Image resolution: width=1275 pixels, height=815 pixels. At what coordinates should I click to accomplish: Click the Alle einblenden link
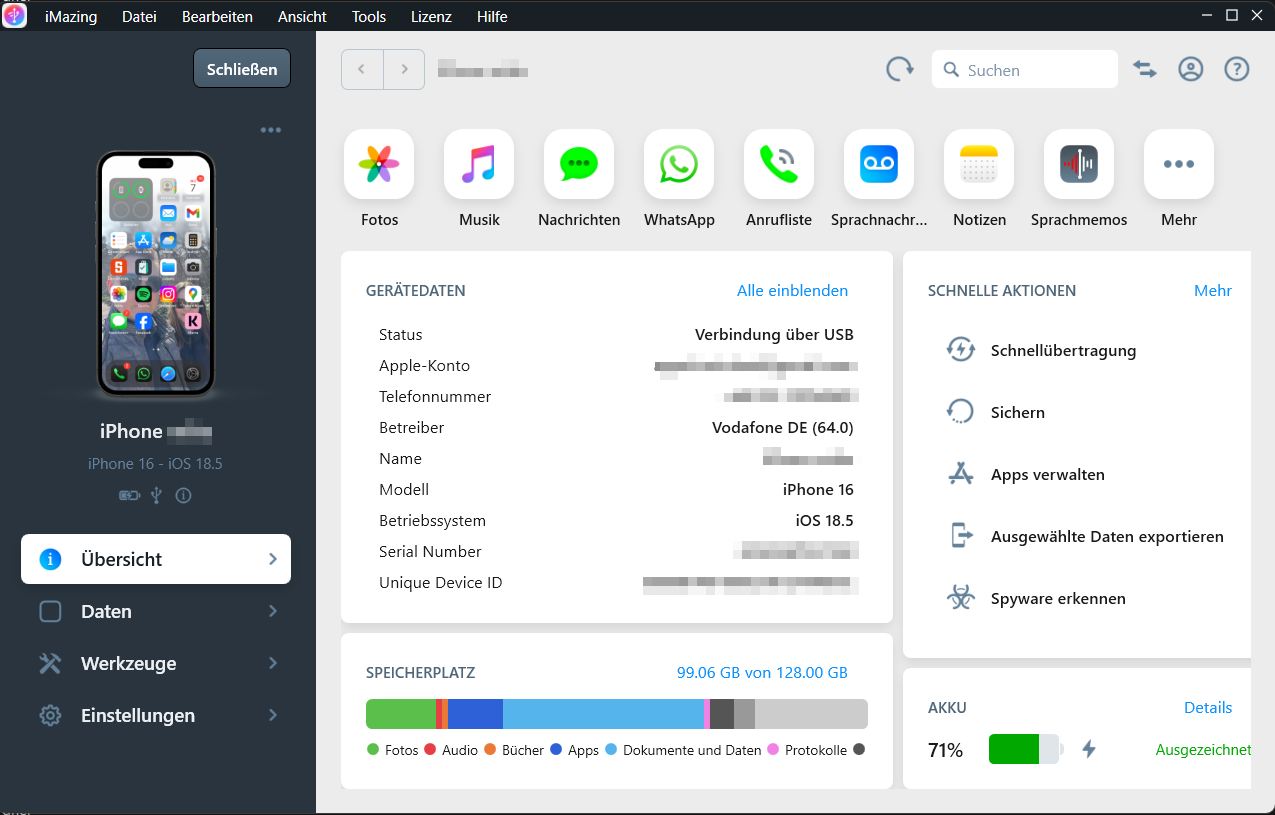click(792, 290)
